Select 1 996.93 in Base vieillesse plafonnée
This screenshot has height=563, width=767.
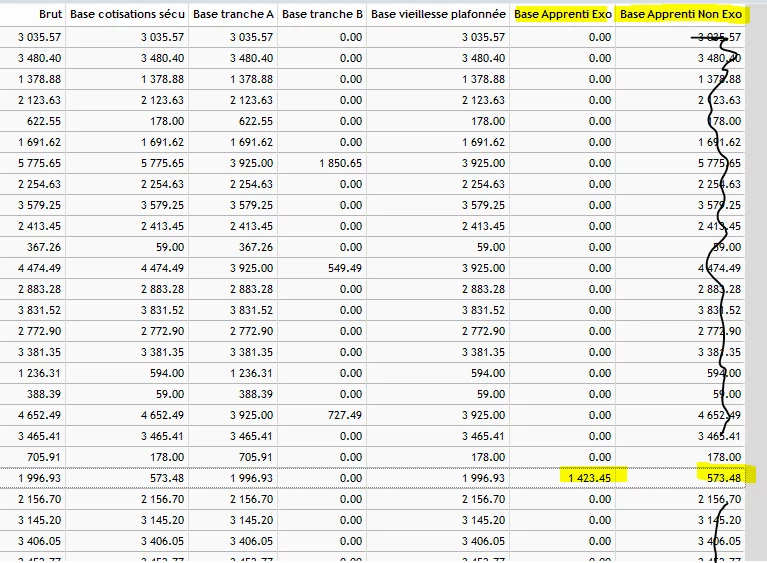coord(483,478)
